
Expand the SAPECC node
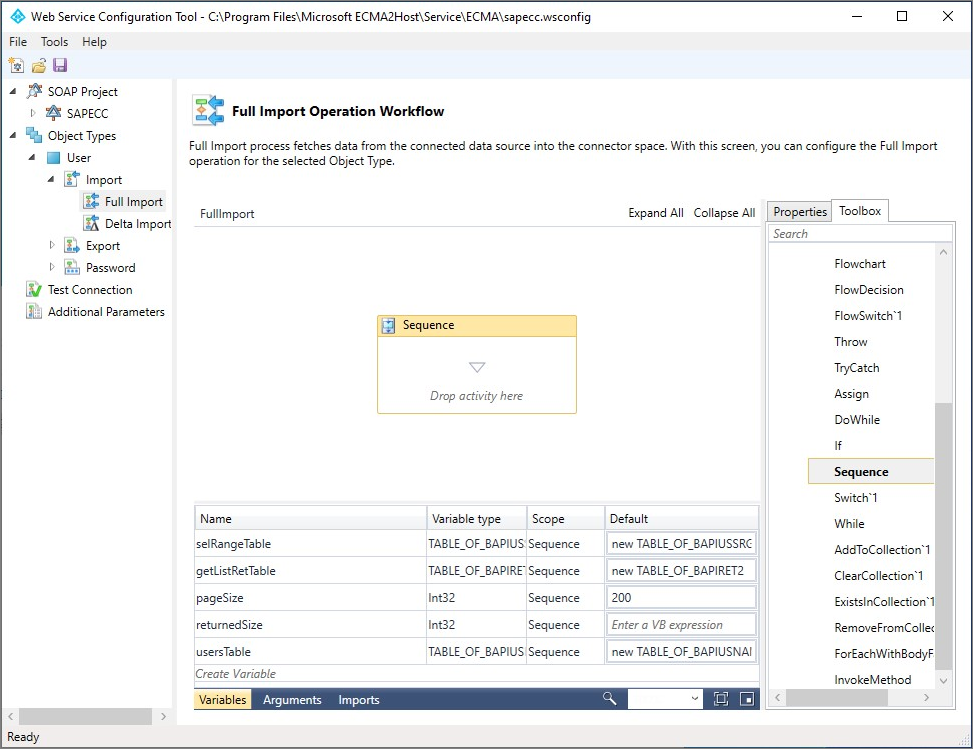click(x=33, y=113)
